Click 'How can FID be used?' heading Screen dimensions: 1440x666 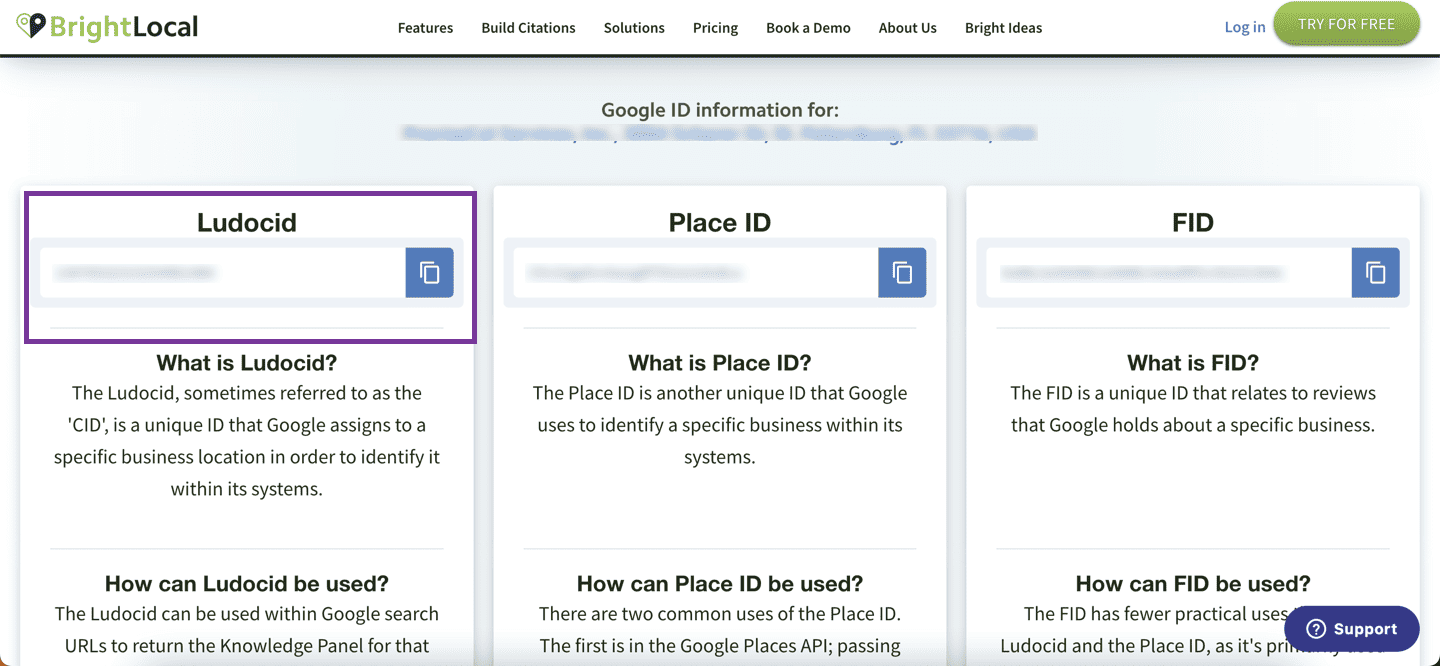(1193, 583)
